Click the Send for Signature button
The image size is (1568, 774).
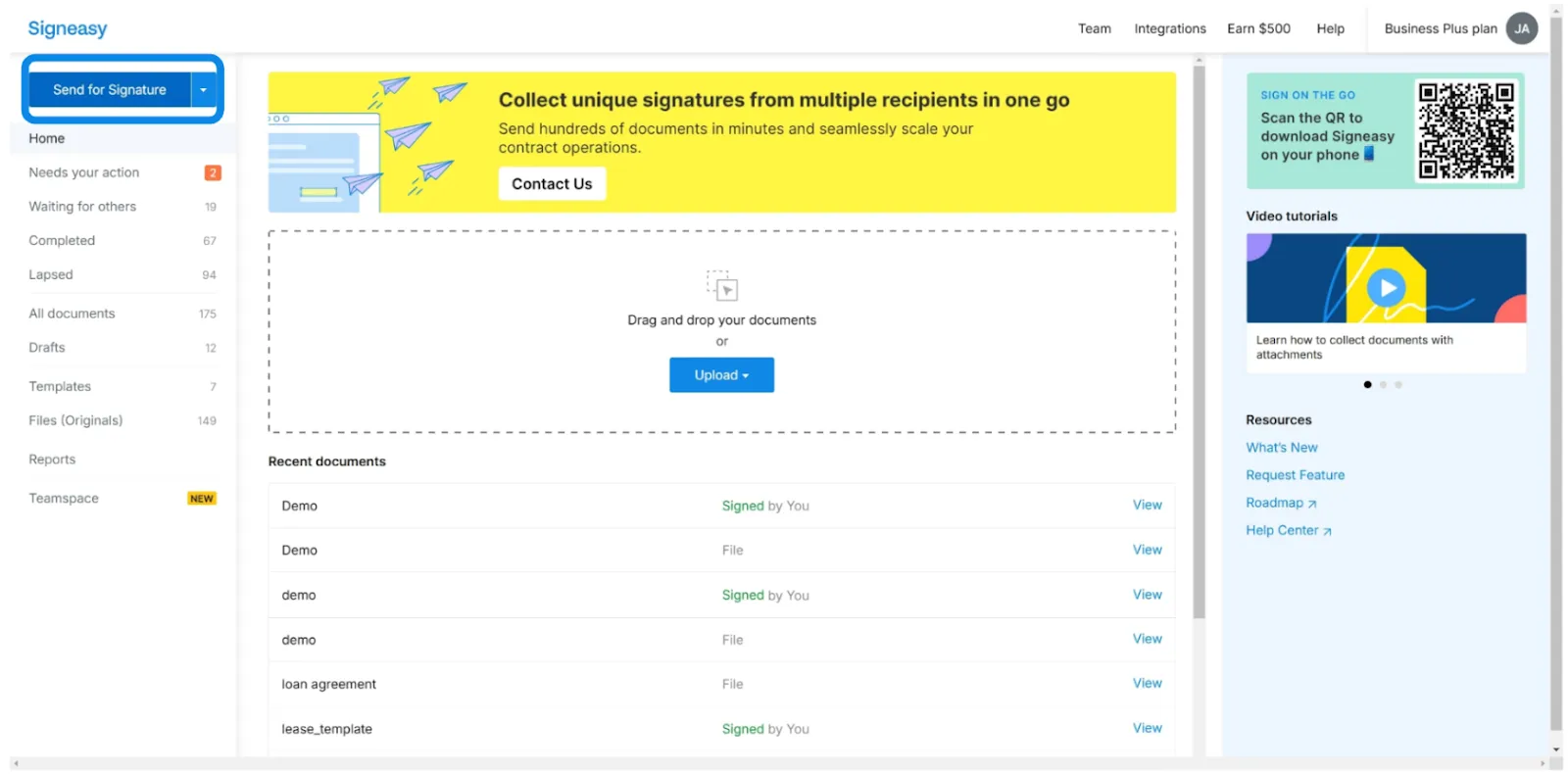point(110,89)
